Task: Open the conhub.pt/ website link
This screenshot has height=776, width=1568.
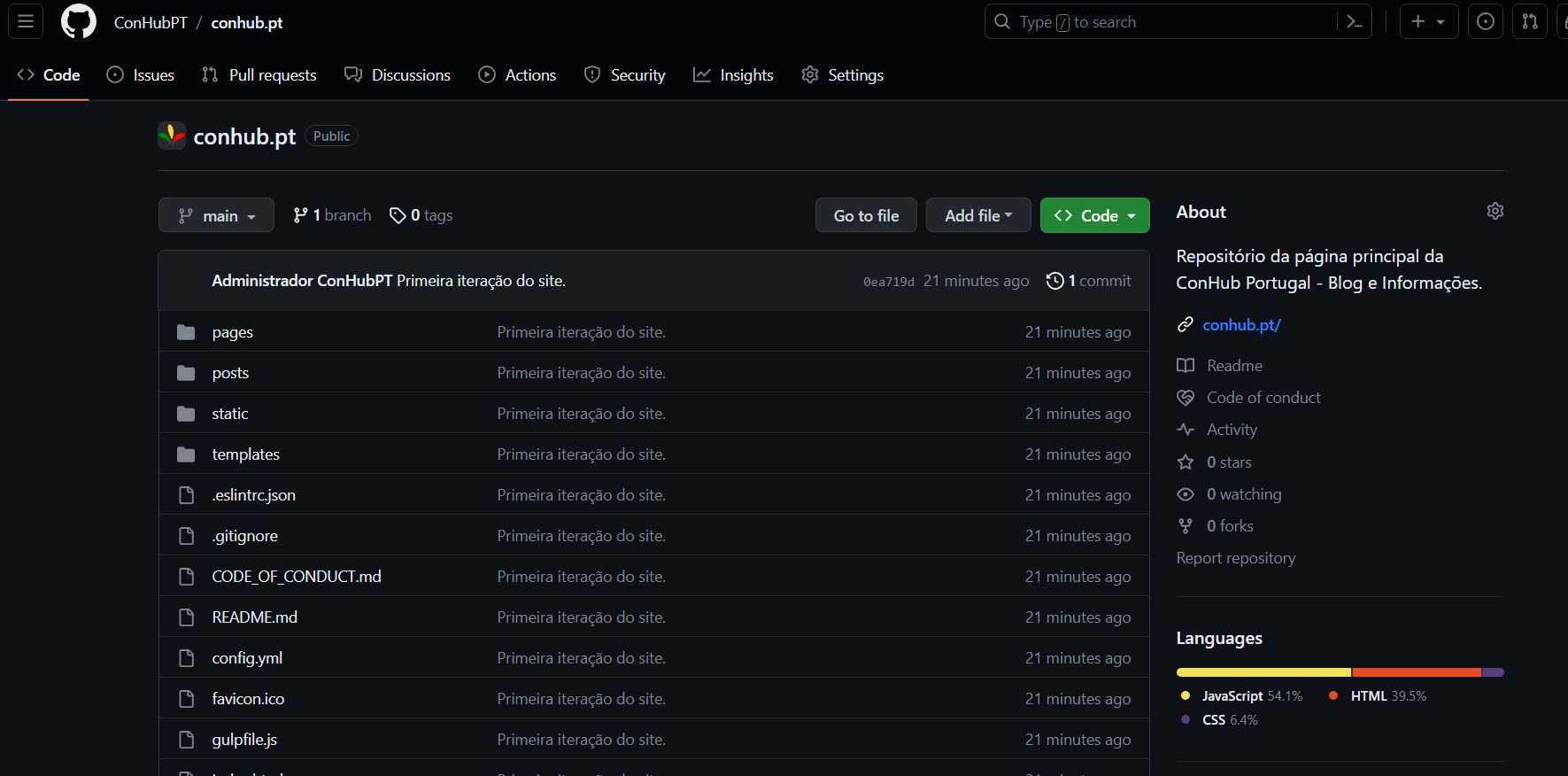Action: [1241, 325]
